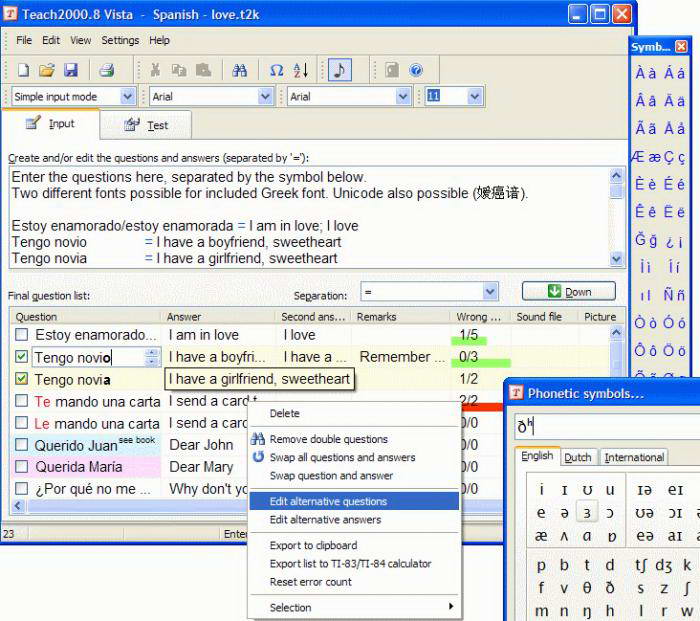Select International tab in Phonetic symbols
The height and width of the screenshot is (621, 700).
(x=634, y=457)
